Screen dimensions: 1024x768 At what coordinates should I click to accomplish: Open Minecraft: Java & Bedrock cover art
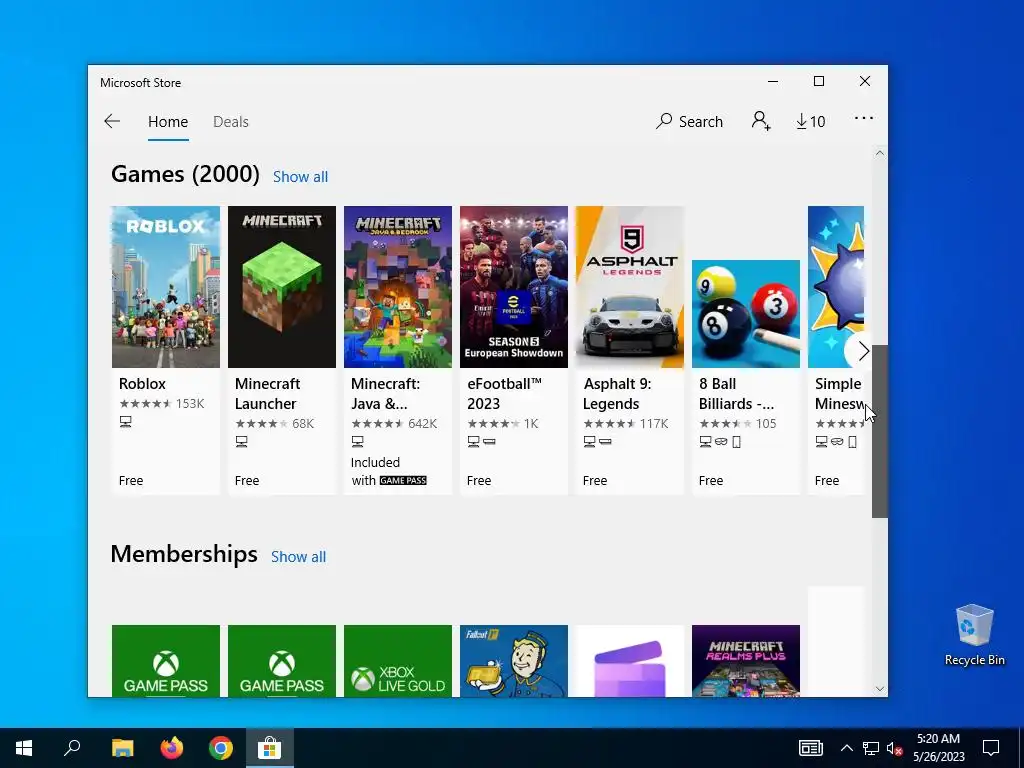(398, 287)
